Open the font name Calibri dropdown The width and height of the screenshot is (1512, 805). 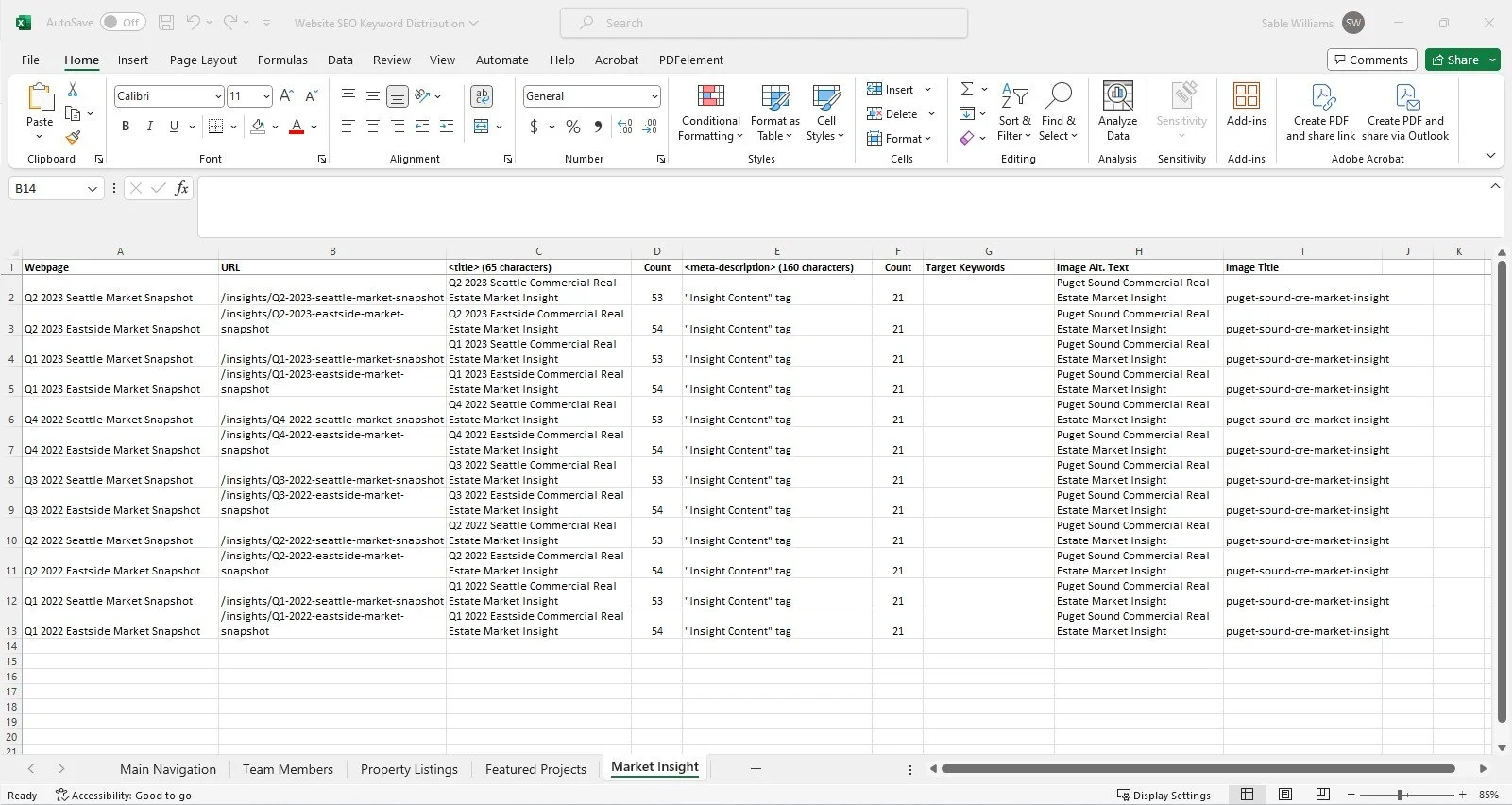[218, 96]
